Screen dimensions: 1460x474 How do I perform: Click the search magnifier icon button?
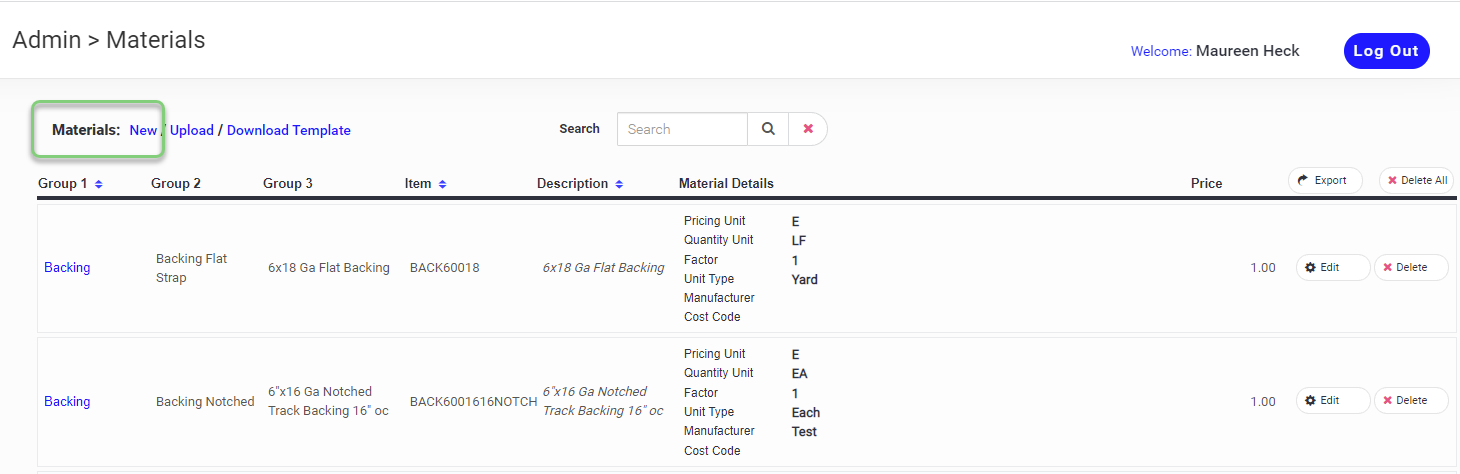click(768, 129)
